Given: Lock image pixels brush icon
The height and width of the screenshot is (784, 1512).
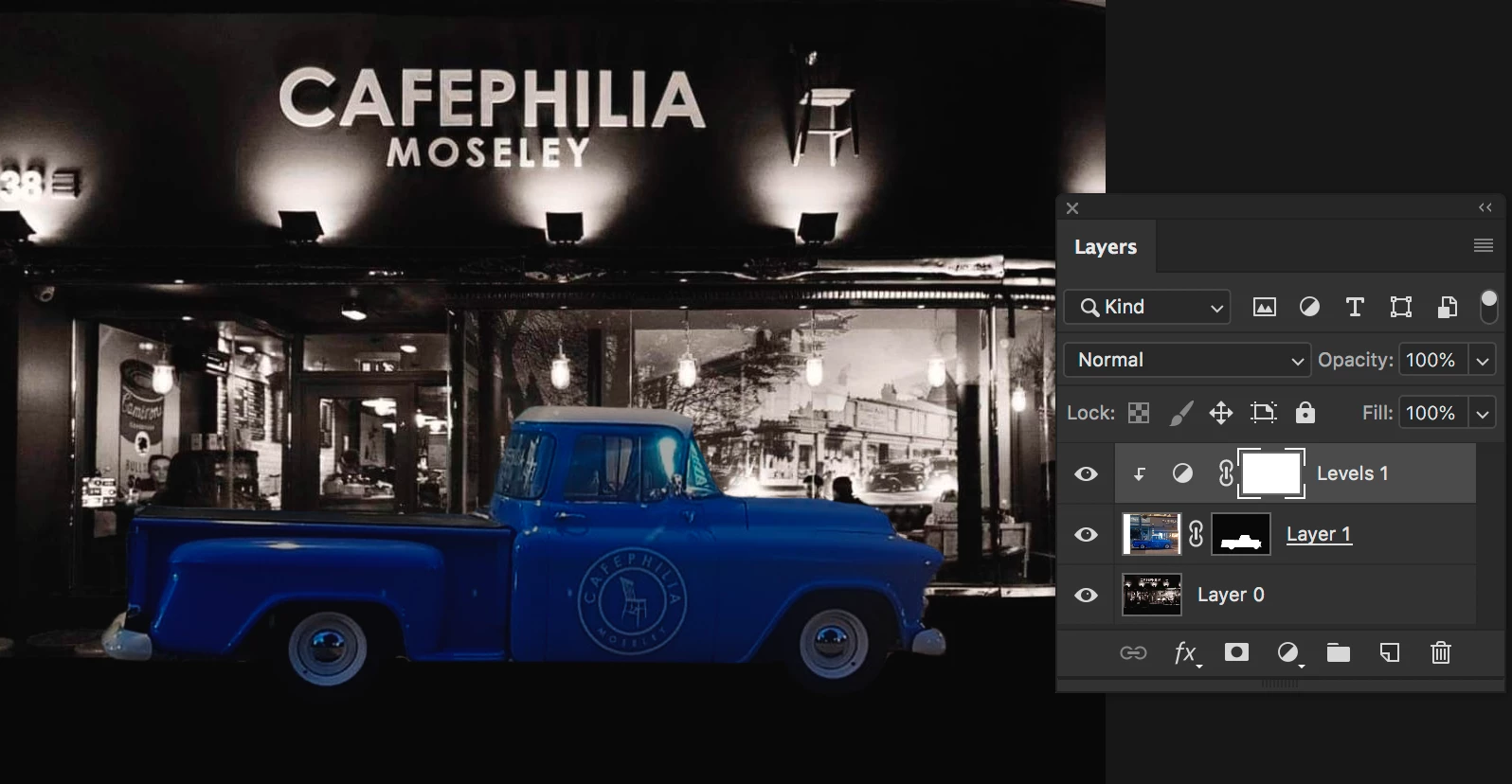Looking at the screenshot, I should [x=1180, y=413].
